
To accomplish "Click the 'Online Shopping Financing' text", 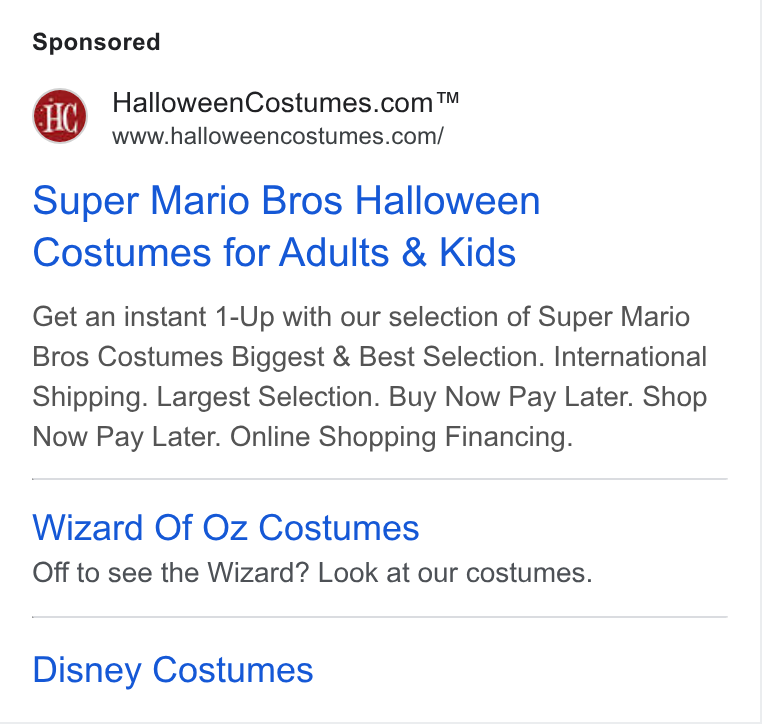I will [x=398, y=436].
